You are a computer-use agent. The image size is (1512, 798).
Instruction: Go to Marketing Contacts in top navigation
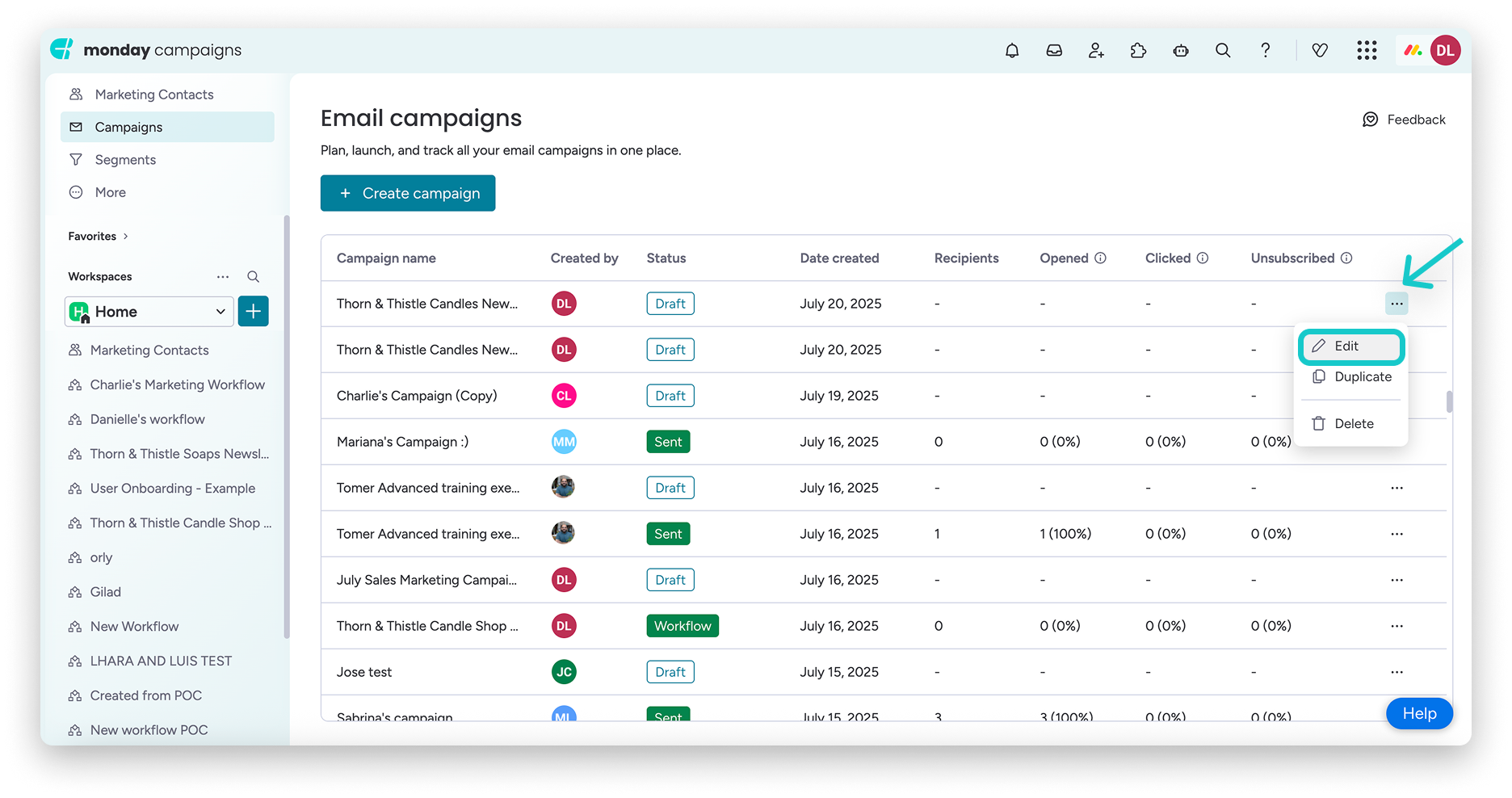tap(167, 94)
